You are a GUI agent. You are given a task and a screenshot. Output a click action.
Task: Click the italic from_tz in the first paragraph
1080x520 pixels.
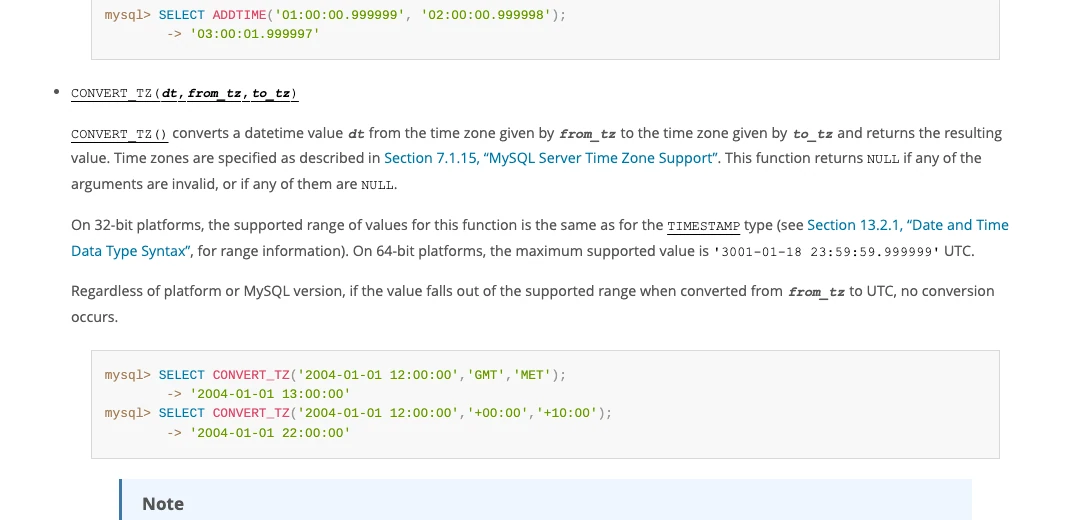click(x=587, y=134)
